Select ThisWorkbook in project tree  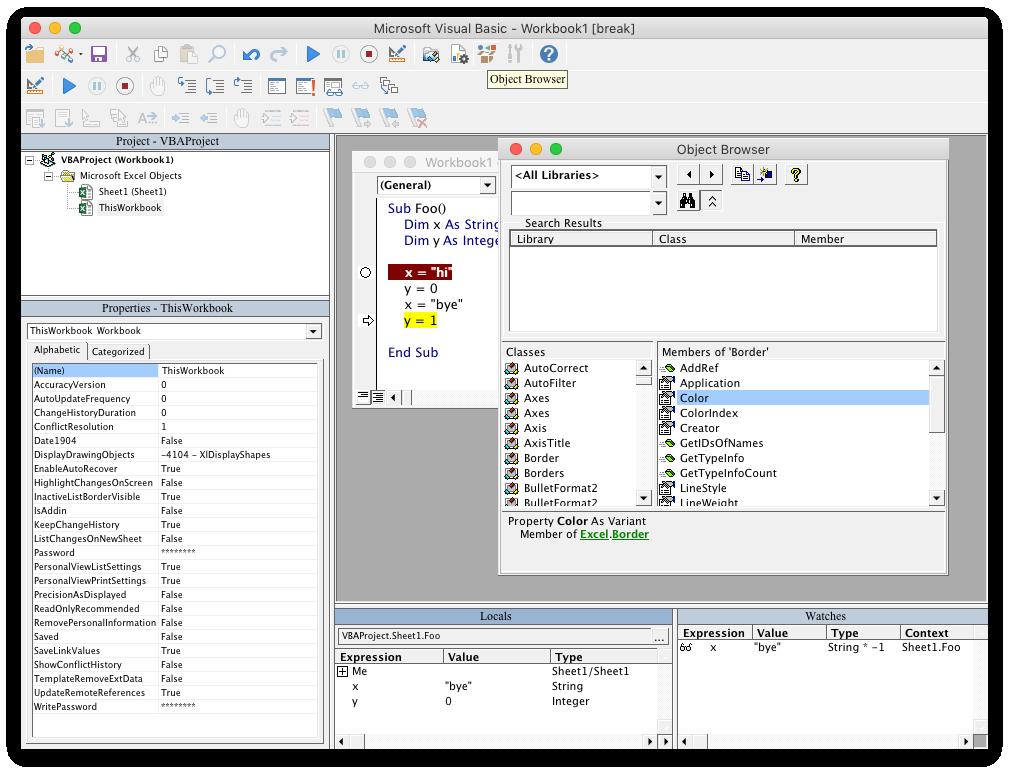pos(130,208)
